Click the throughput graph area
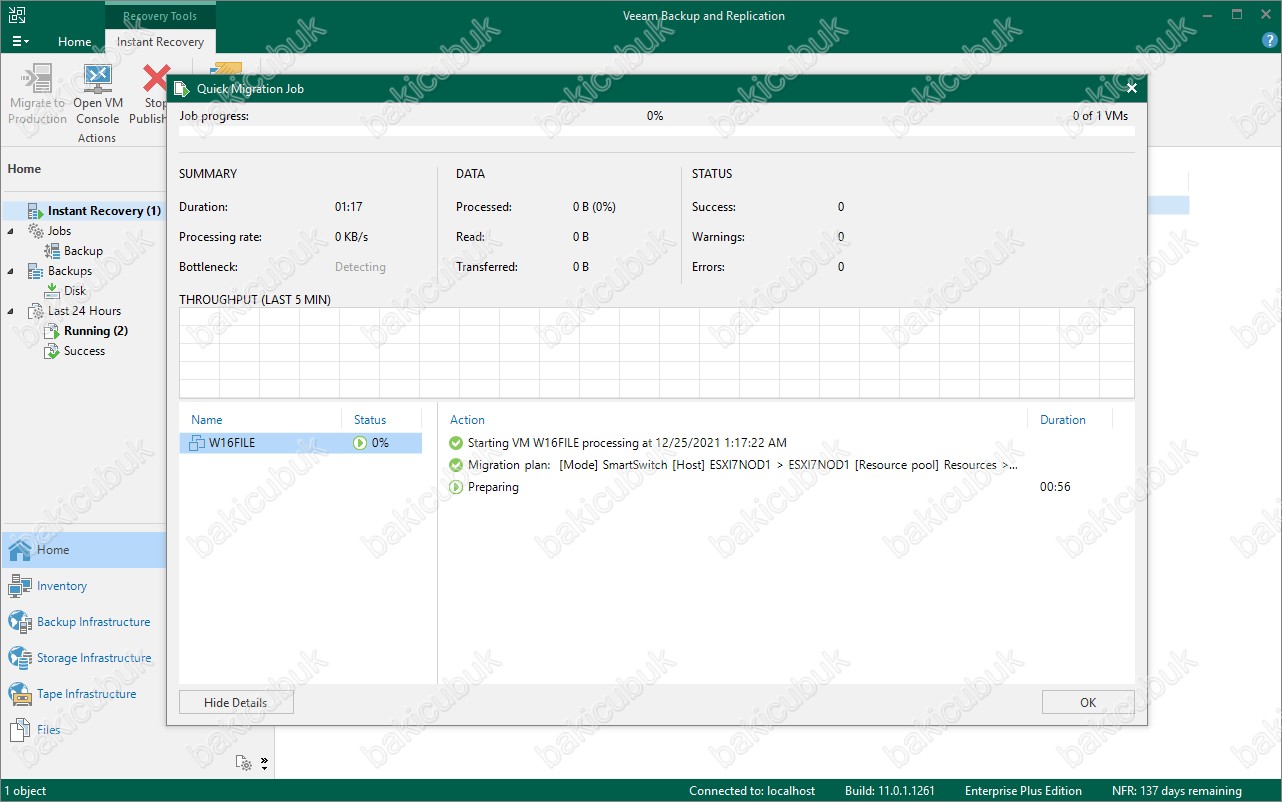This screenshot has height=802, width=1282. point(656,353)
